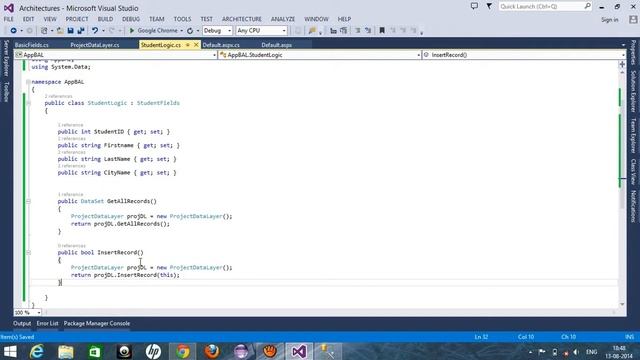Open the document tab list dropdown arrow

pyautogui.click(x=623, y=45)
